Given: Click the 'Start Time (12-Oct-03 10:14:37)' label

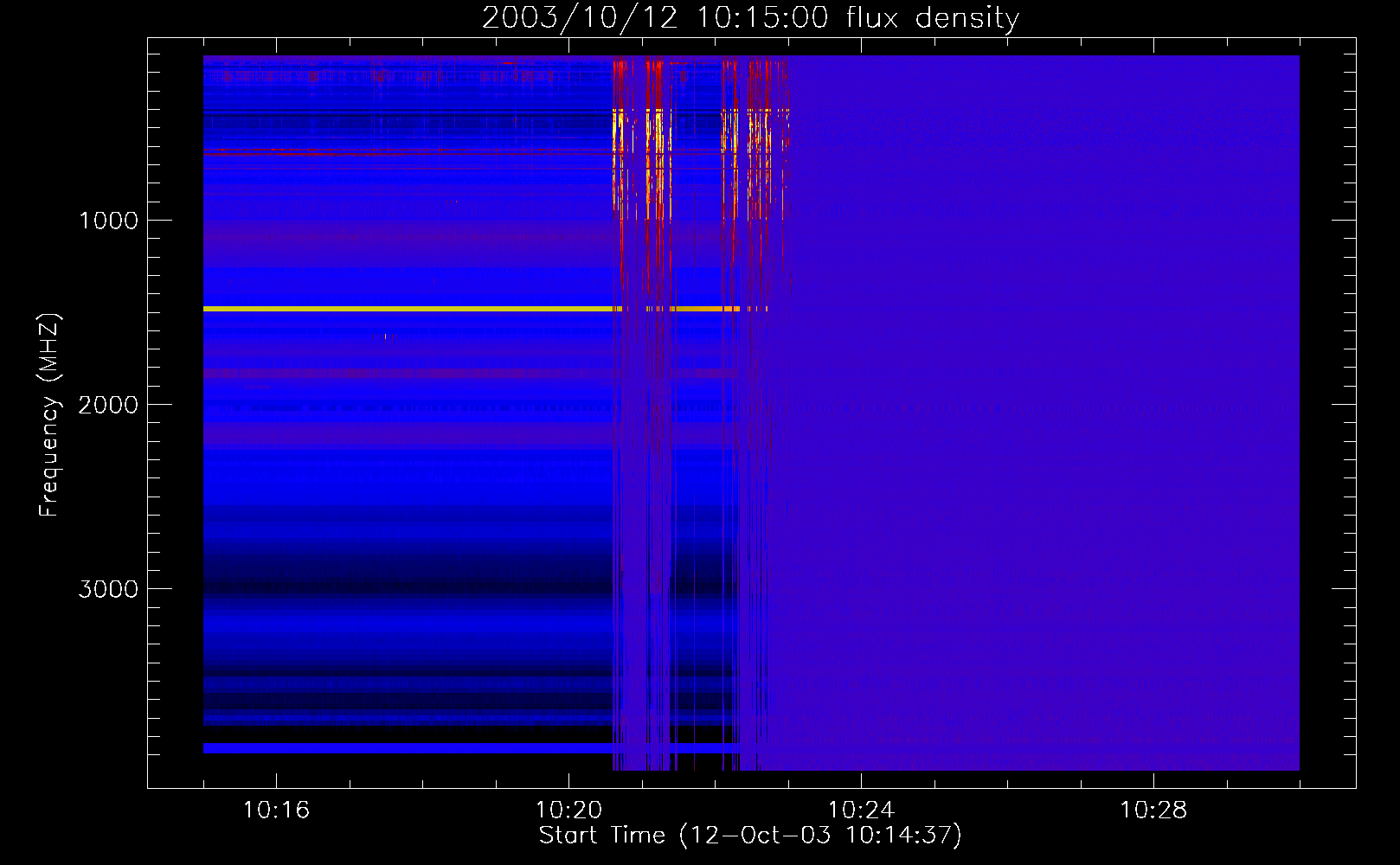Looking at the screenshot, I should (750, 835).
